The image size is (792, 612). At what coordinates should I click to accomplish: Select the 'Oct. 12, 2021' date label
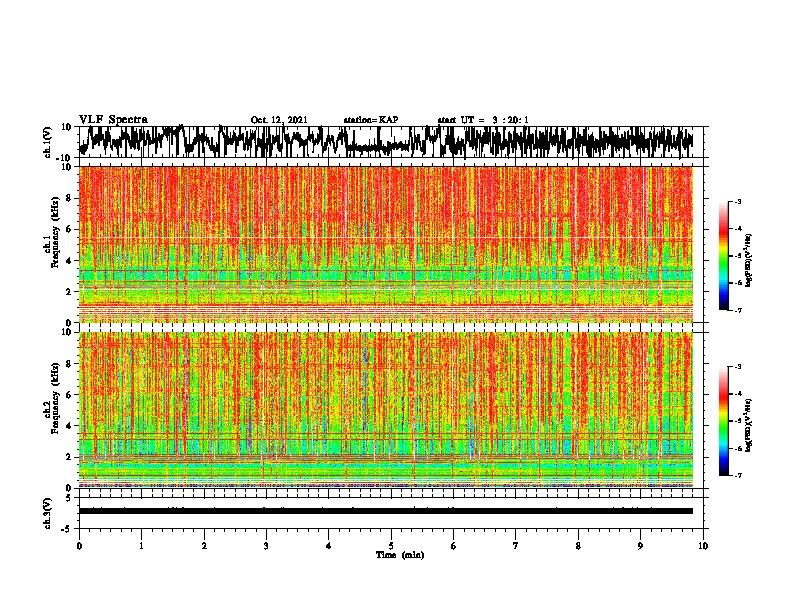(x=279, y=120)
